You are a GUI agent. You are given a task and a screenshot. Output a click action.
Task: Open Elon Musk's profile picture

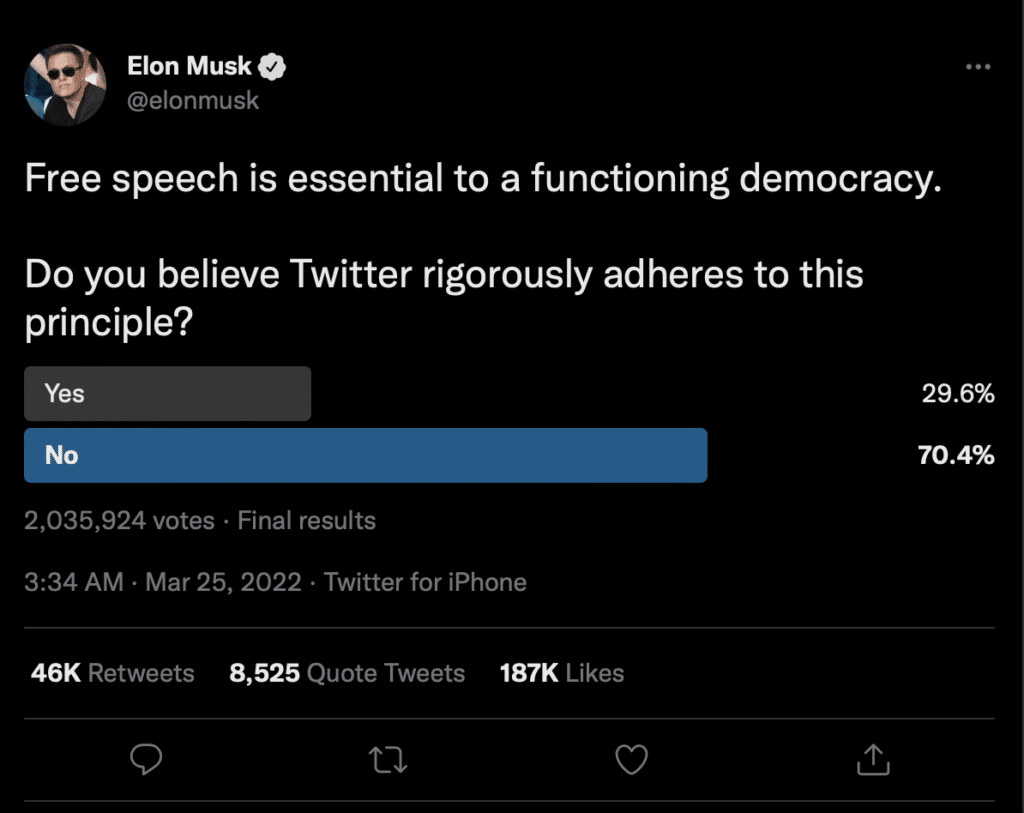coord(65,84)
